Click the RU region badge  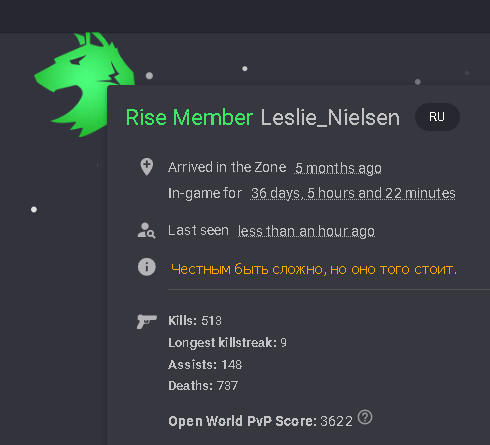437,117
